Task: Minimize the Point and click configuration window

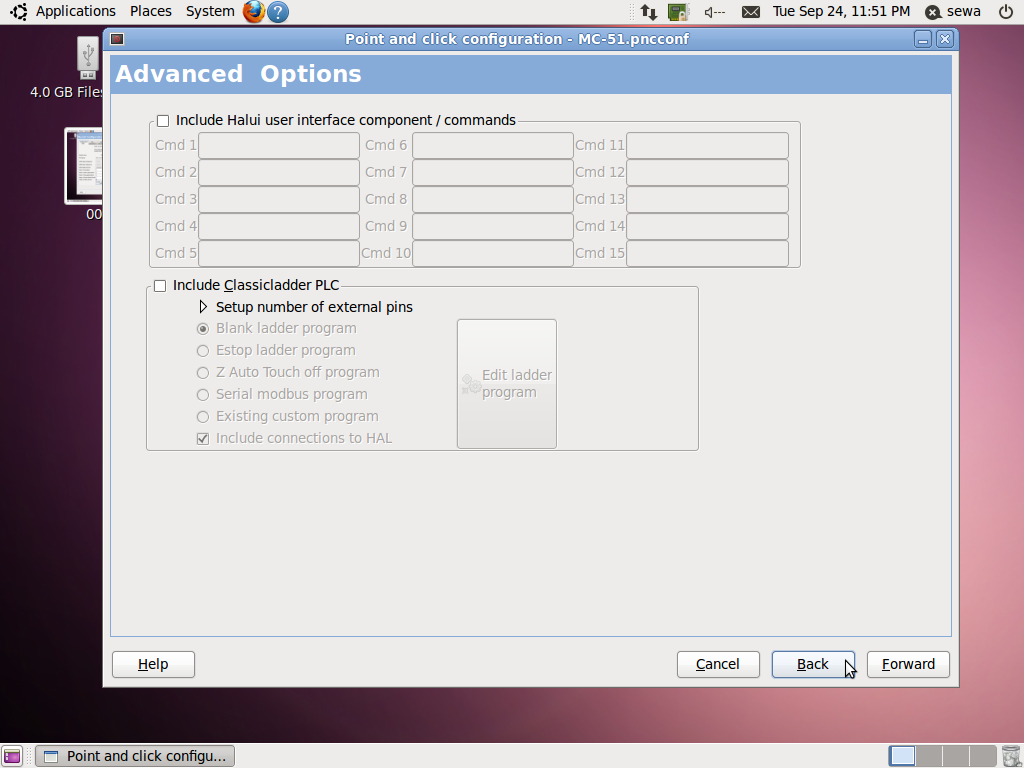Action: [x=923, y=39]
